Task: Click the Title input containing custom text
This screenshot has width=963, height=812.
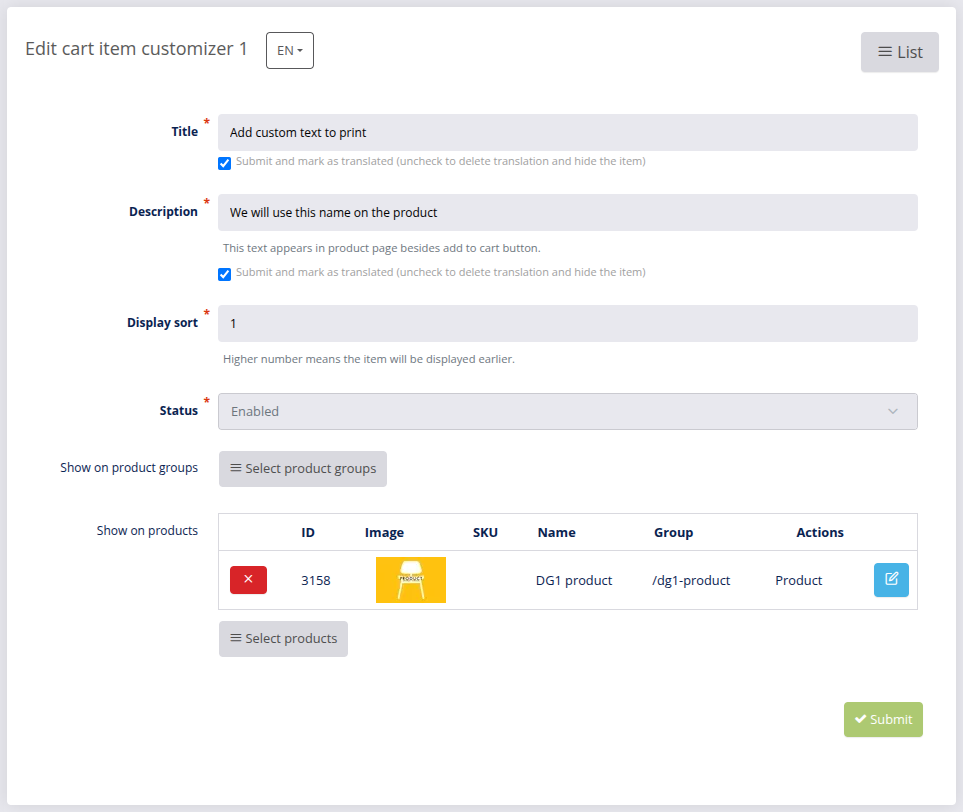Action: (x=567, y=131)
